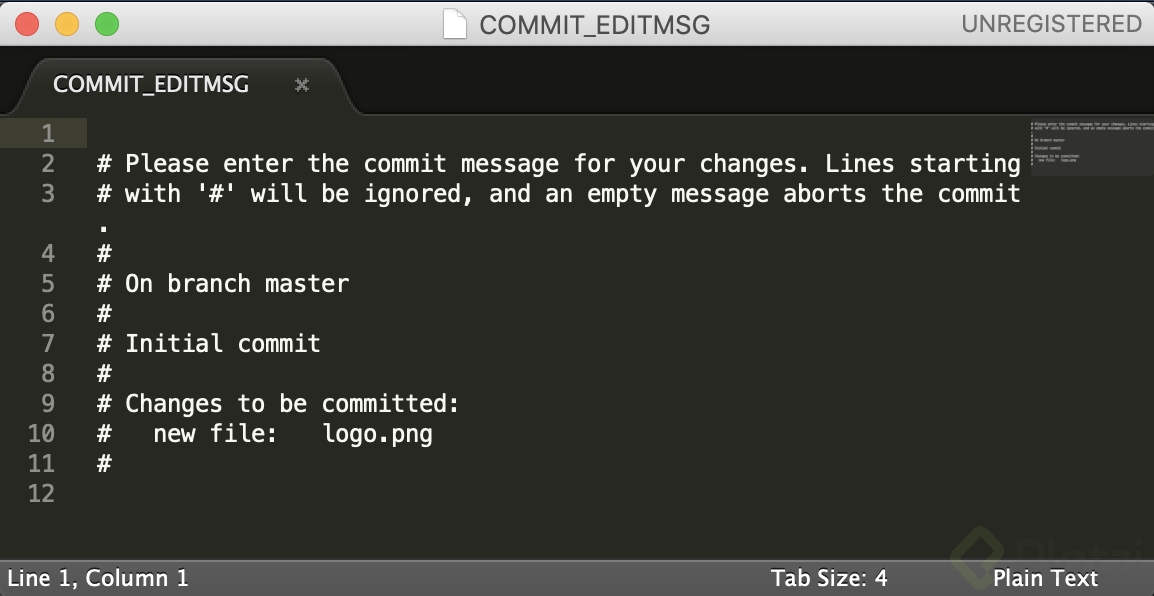Image resolution: width=1154 pixels, height=596 pixels.
Task: Click line number 10 in the gutter
Action: (41, 434)
